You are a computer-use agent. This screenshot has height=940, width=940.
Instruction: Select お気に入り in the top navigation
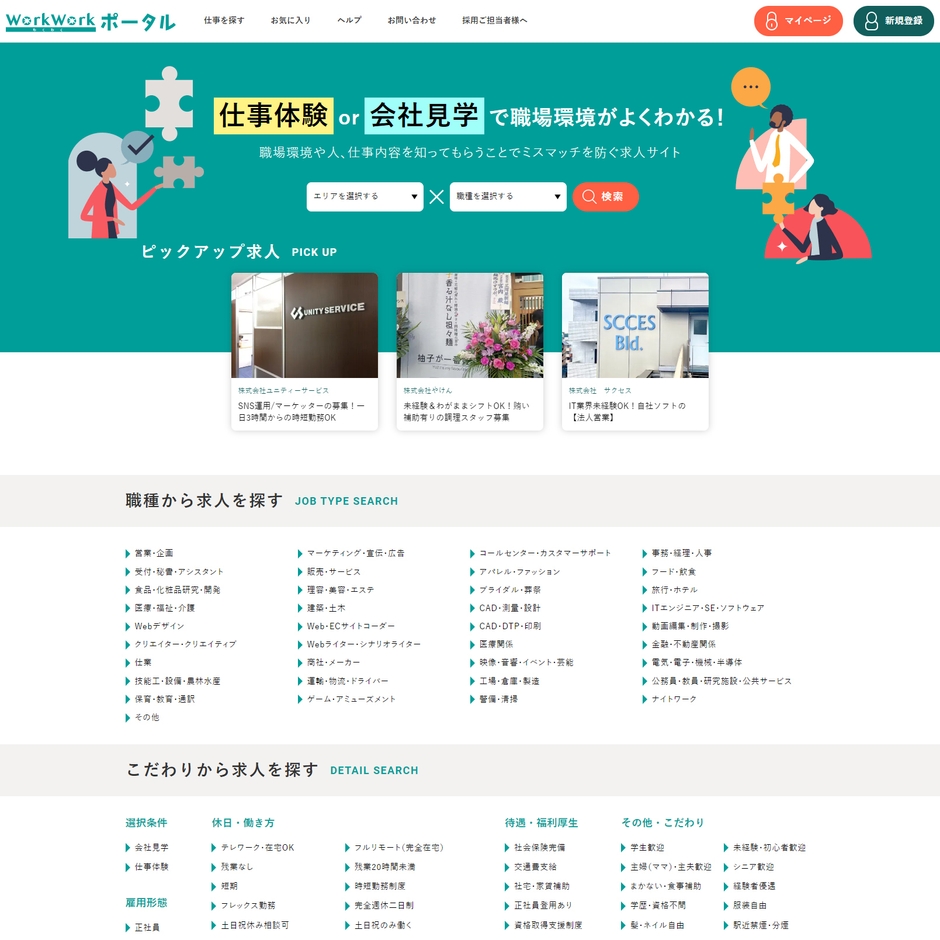tap(291, 21)
